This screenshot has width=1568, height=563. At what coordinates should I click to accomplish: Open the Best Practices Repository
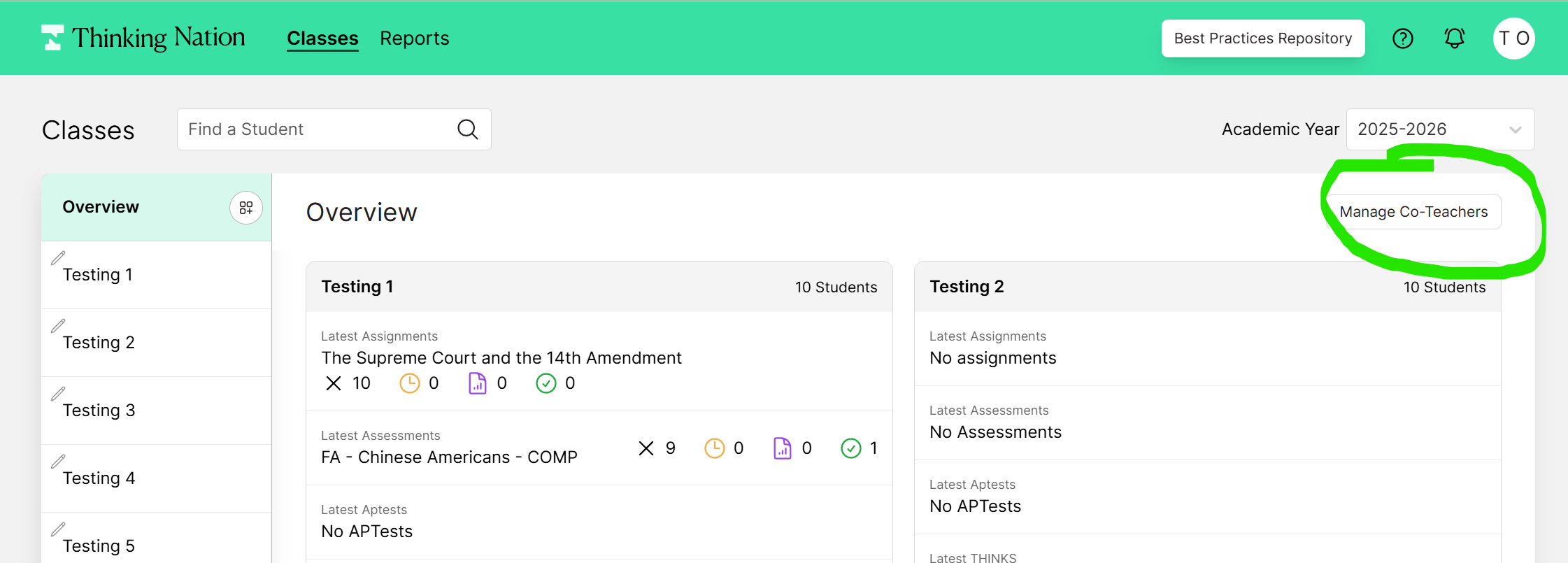[x=1263, y=38]
